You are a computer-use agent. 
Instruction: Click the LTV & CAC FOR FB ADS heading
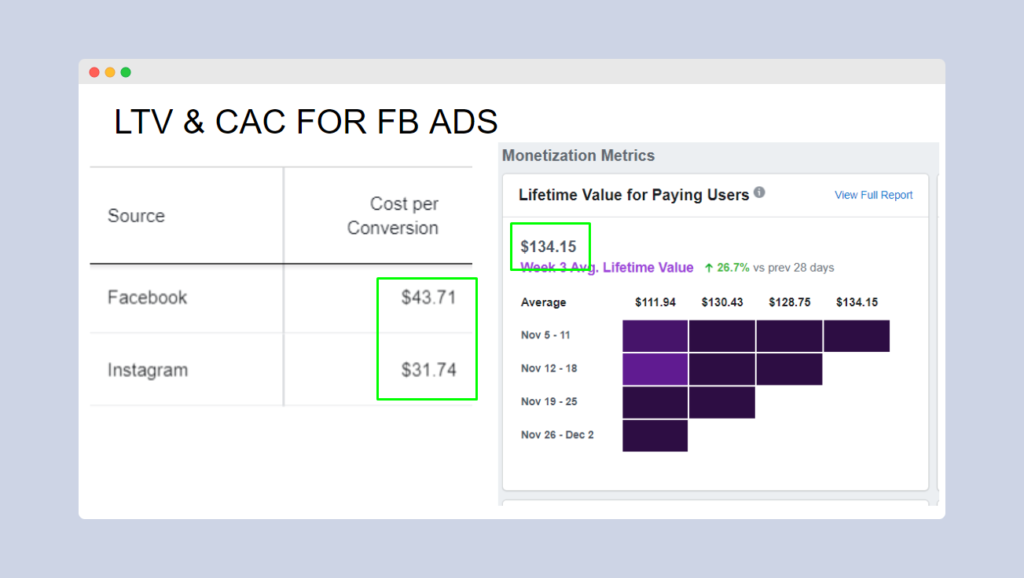pyautogui.click(x=306, y=121)
